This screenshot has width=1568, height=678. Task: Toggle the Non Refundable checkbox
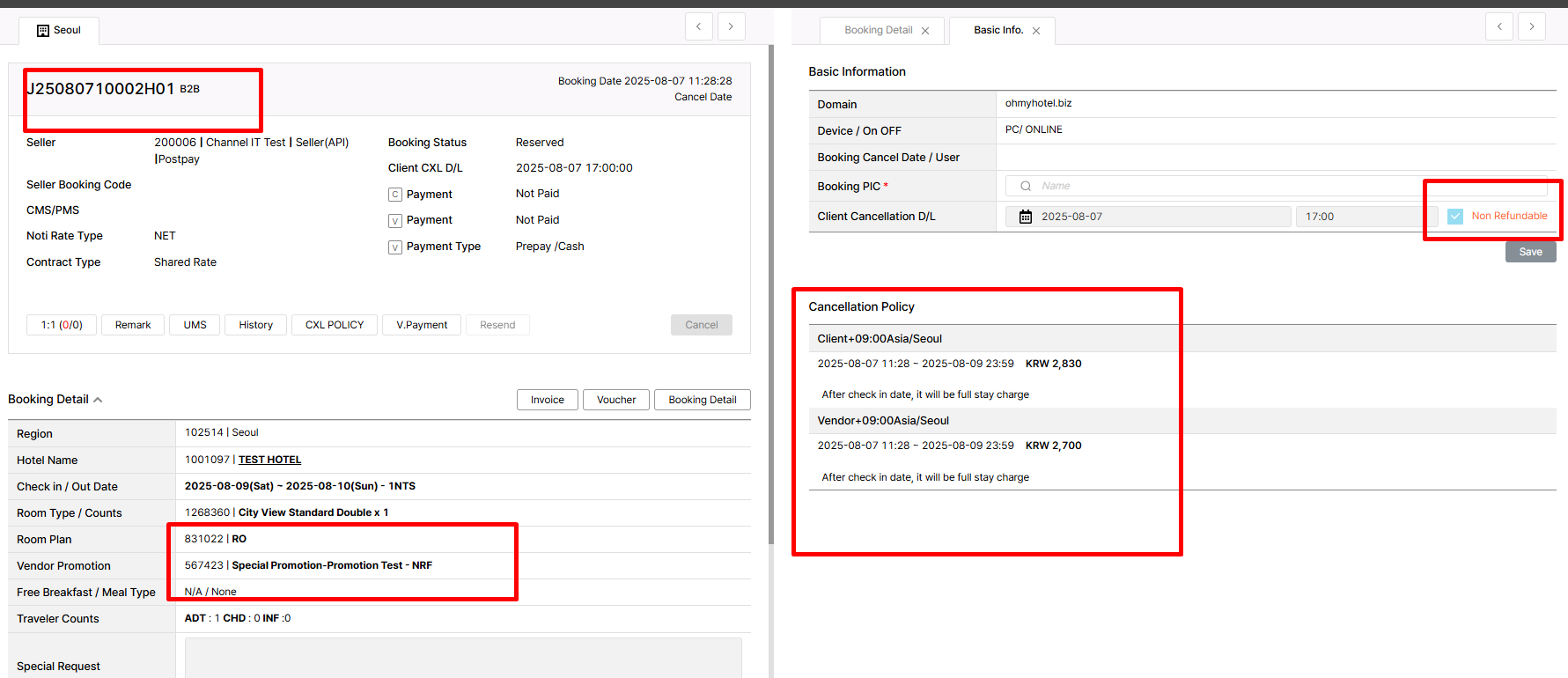[x=1455, y=217]
